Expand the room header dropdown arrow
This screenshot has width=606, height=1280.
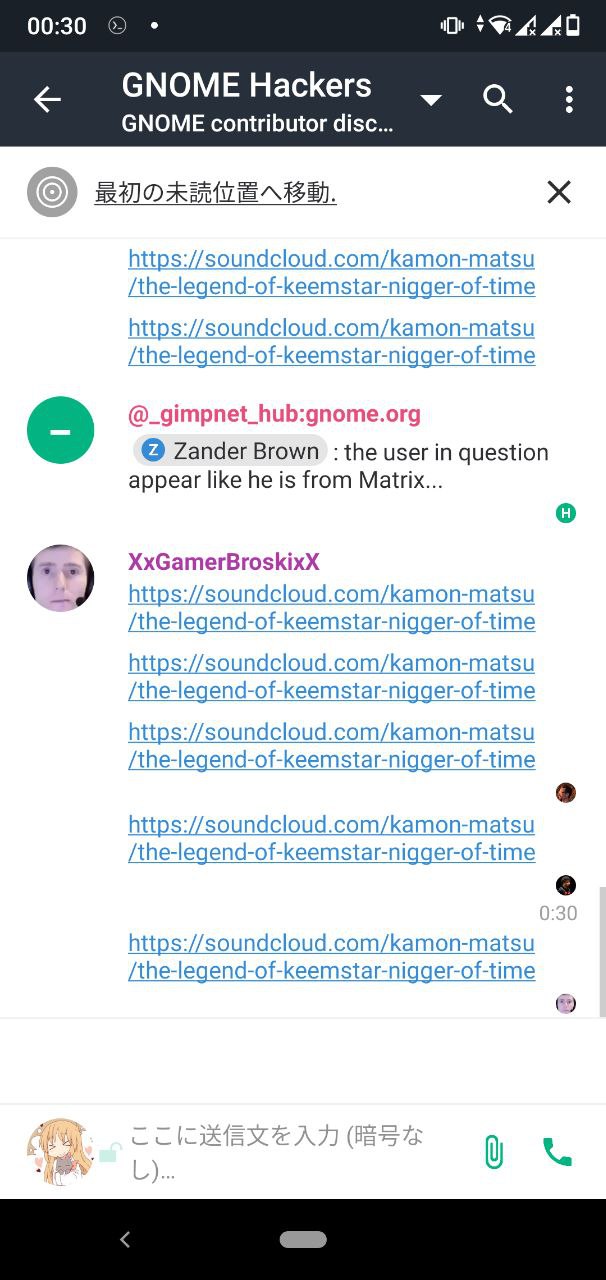pyautogui.click(x=431, y=100)
